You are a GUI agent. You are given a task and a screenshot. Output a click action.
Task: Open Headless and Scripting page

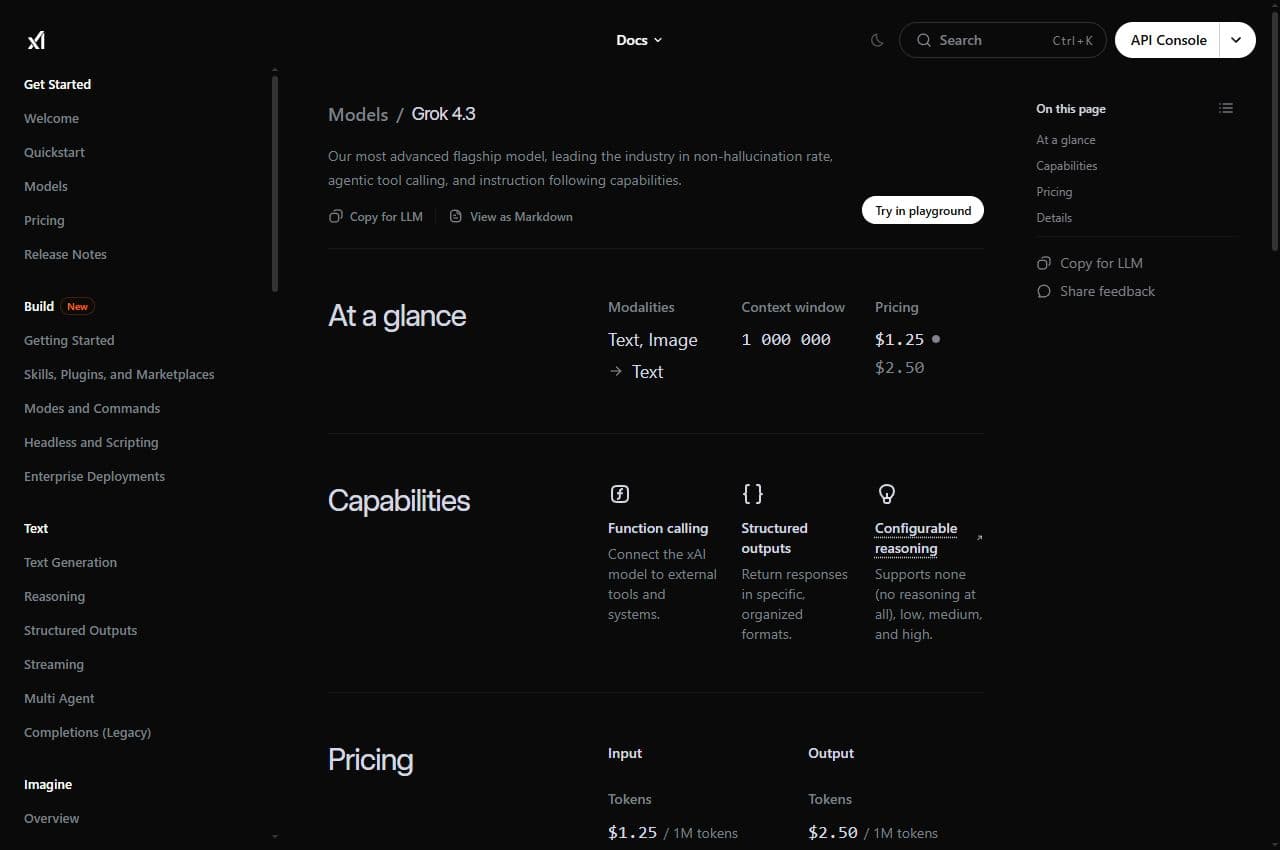[91, 442]
